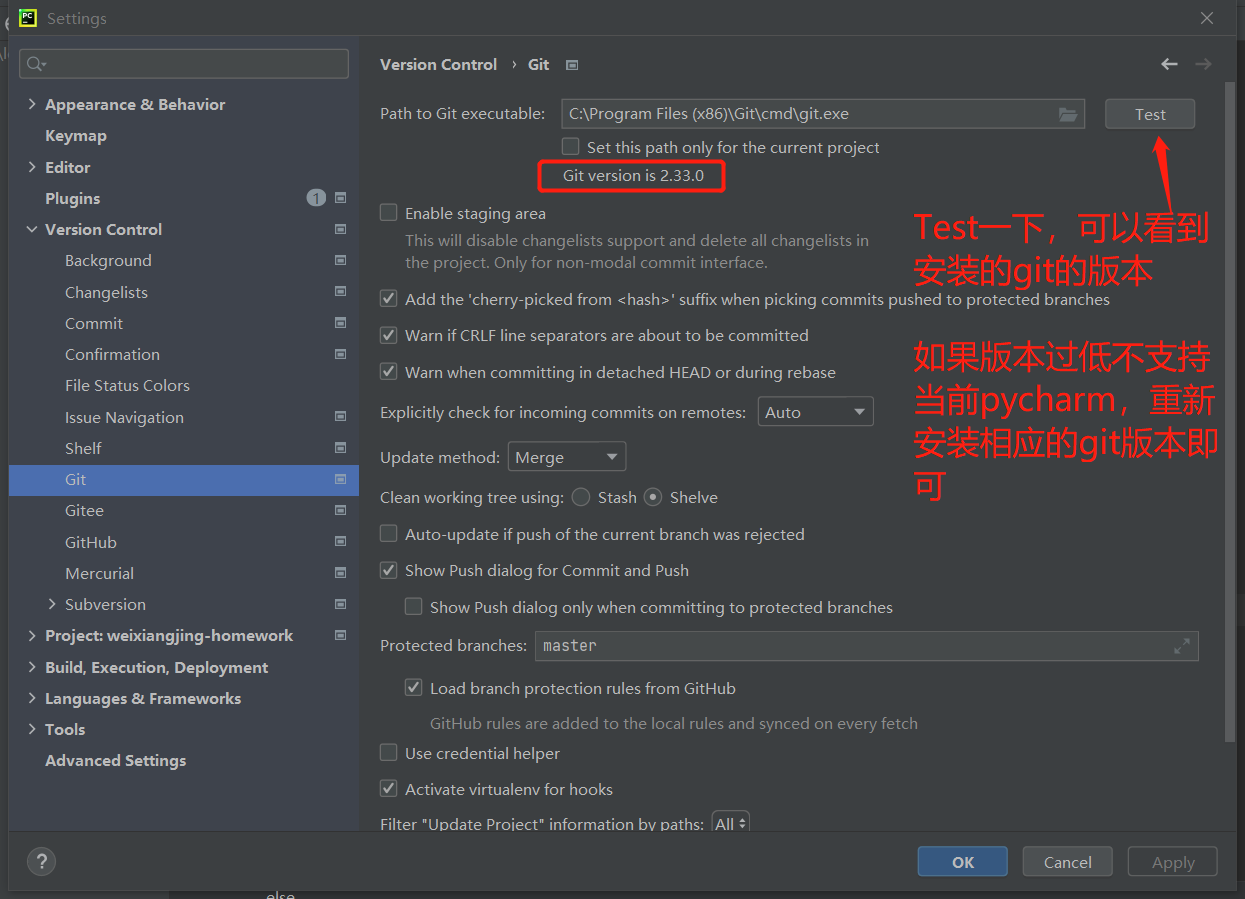The image size is (1245, 899).
Task: Expand the Editor section
Action: (x=32, y=167)
